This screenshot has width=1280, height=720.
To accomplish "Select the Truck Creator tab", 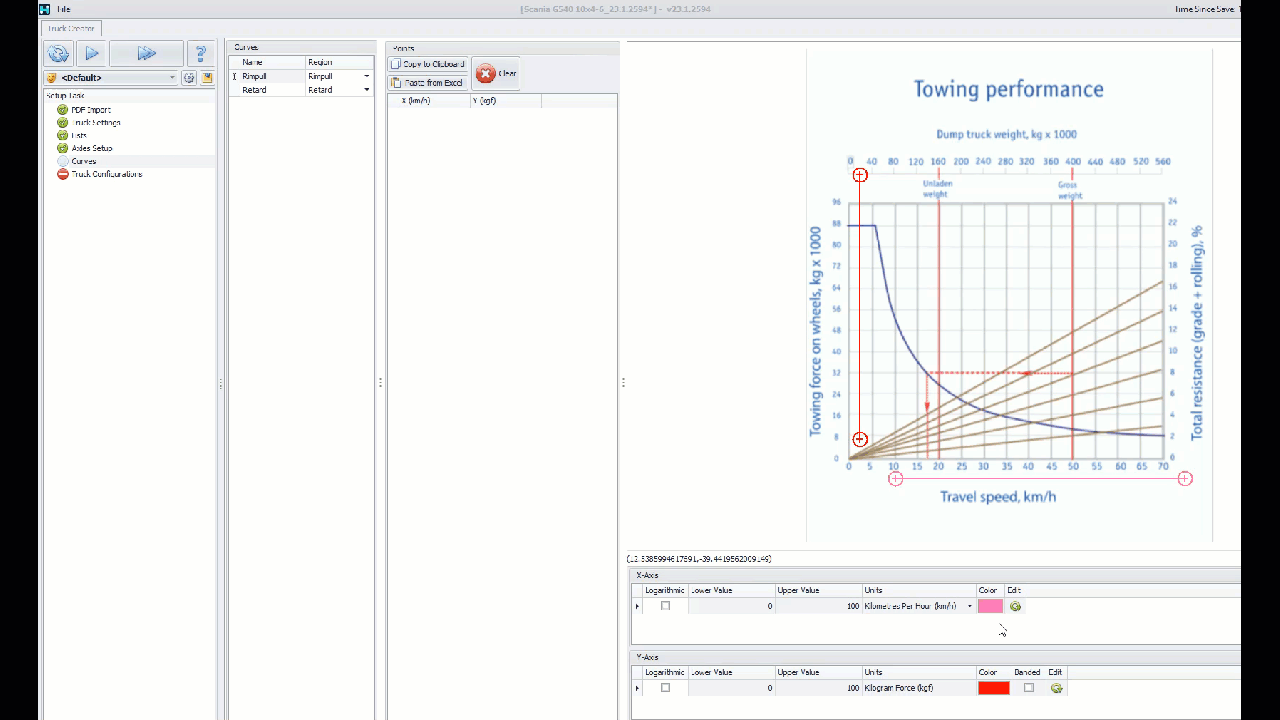I will click(71, 29).
